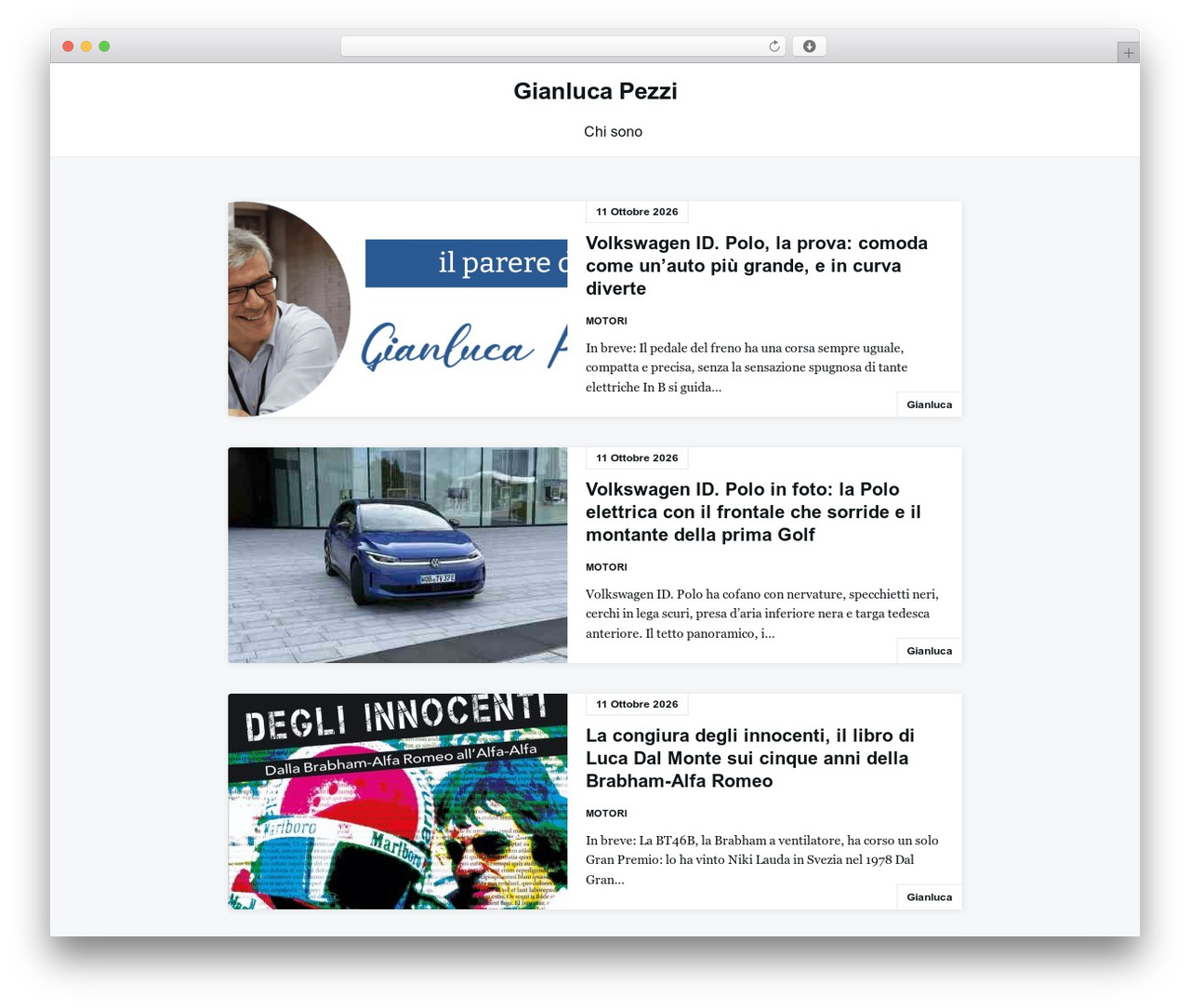Viewport: 1190px width, 1008px height.
Task: Click excerpt starting 'In breve: La BT46B'
Action: point(762,860)
